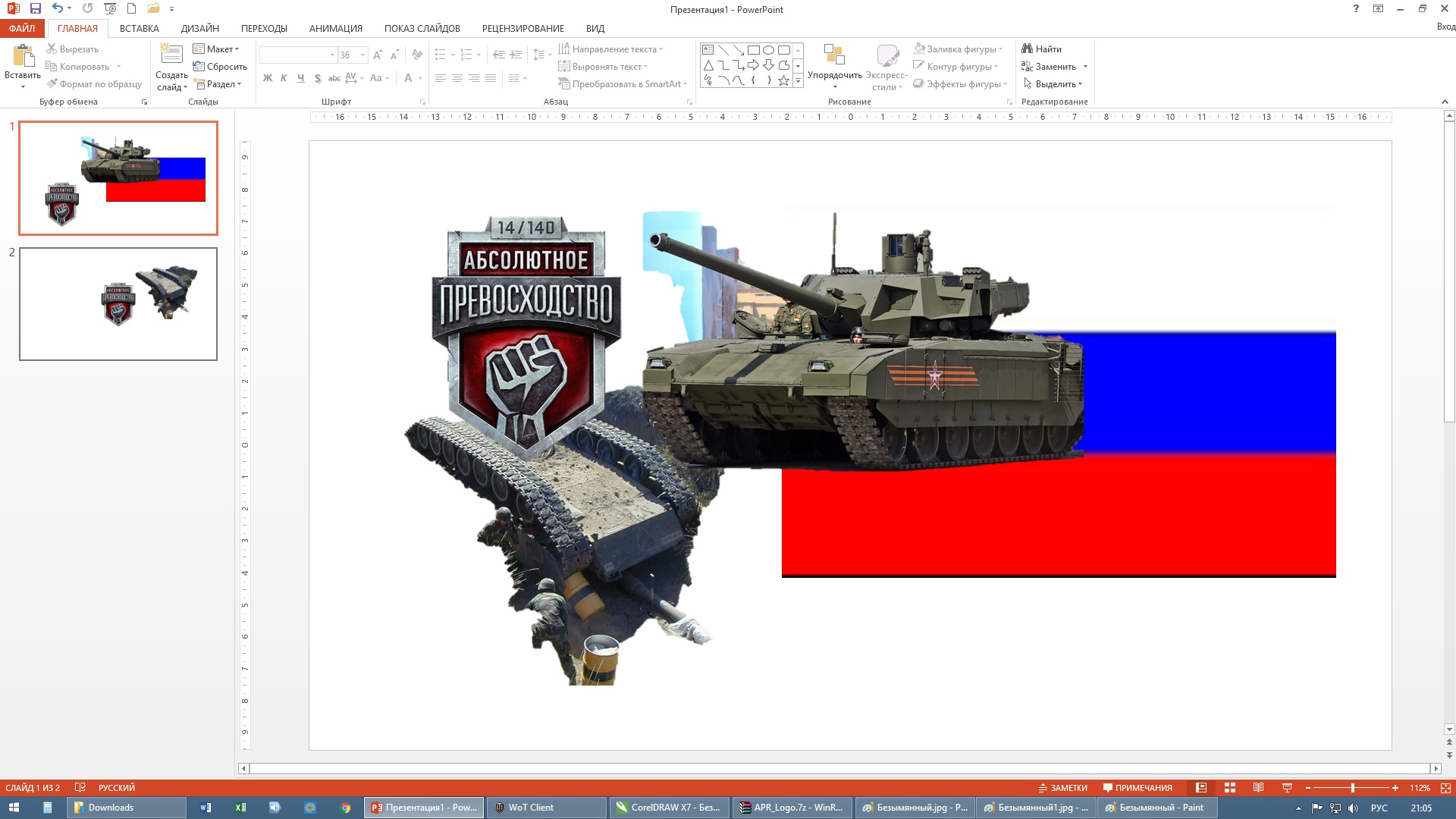Toggle strikethrough (abc) formatting
1456x819 pixels.
point(334,78)
